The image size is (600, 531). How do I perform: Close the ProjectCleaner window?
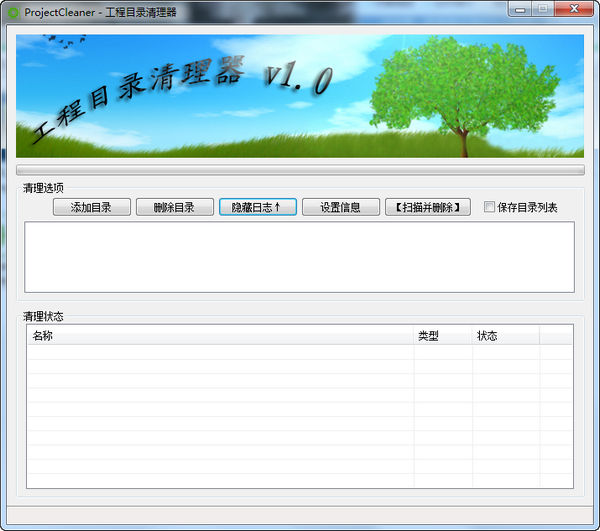[574, 9]
